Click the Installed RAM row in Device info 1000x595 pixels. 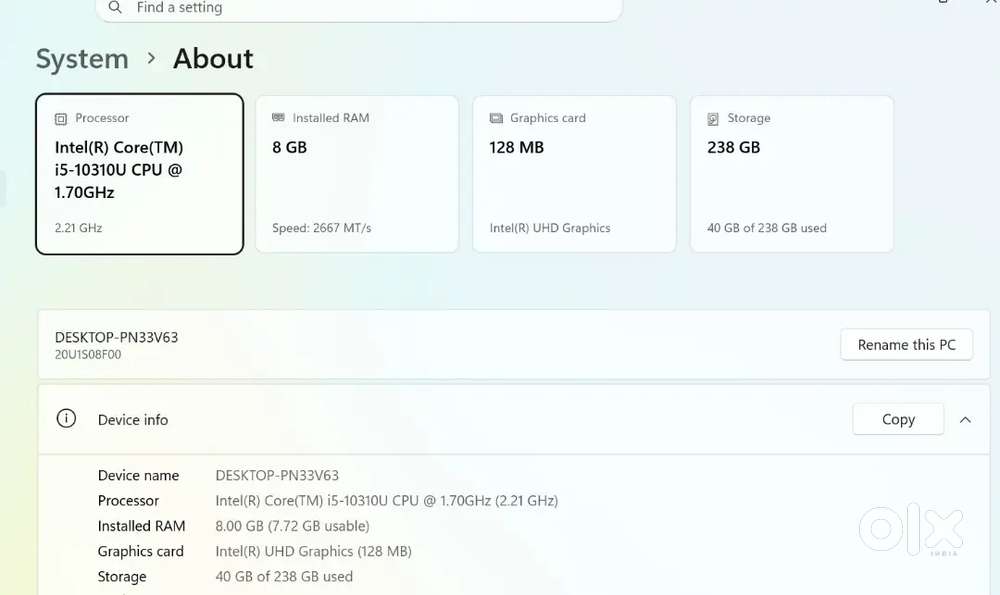(233, 525)
